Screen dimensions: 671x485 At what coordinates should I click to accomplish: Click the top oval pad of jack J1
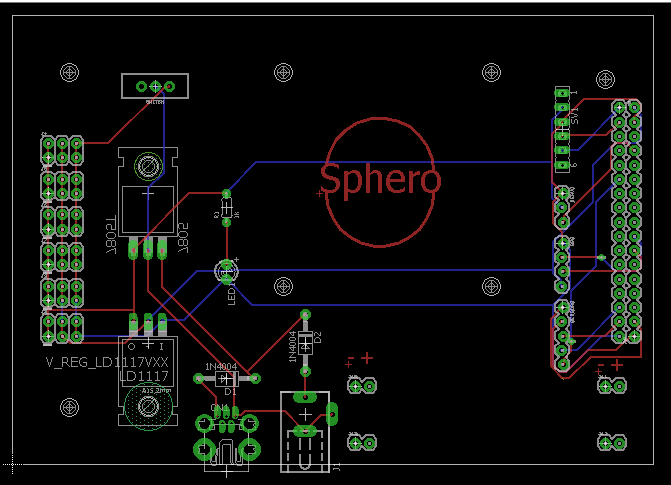point(305,398)
